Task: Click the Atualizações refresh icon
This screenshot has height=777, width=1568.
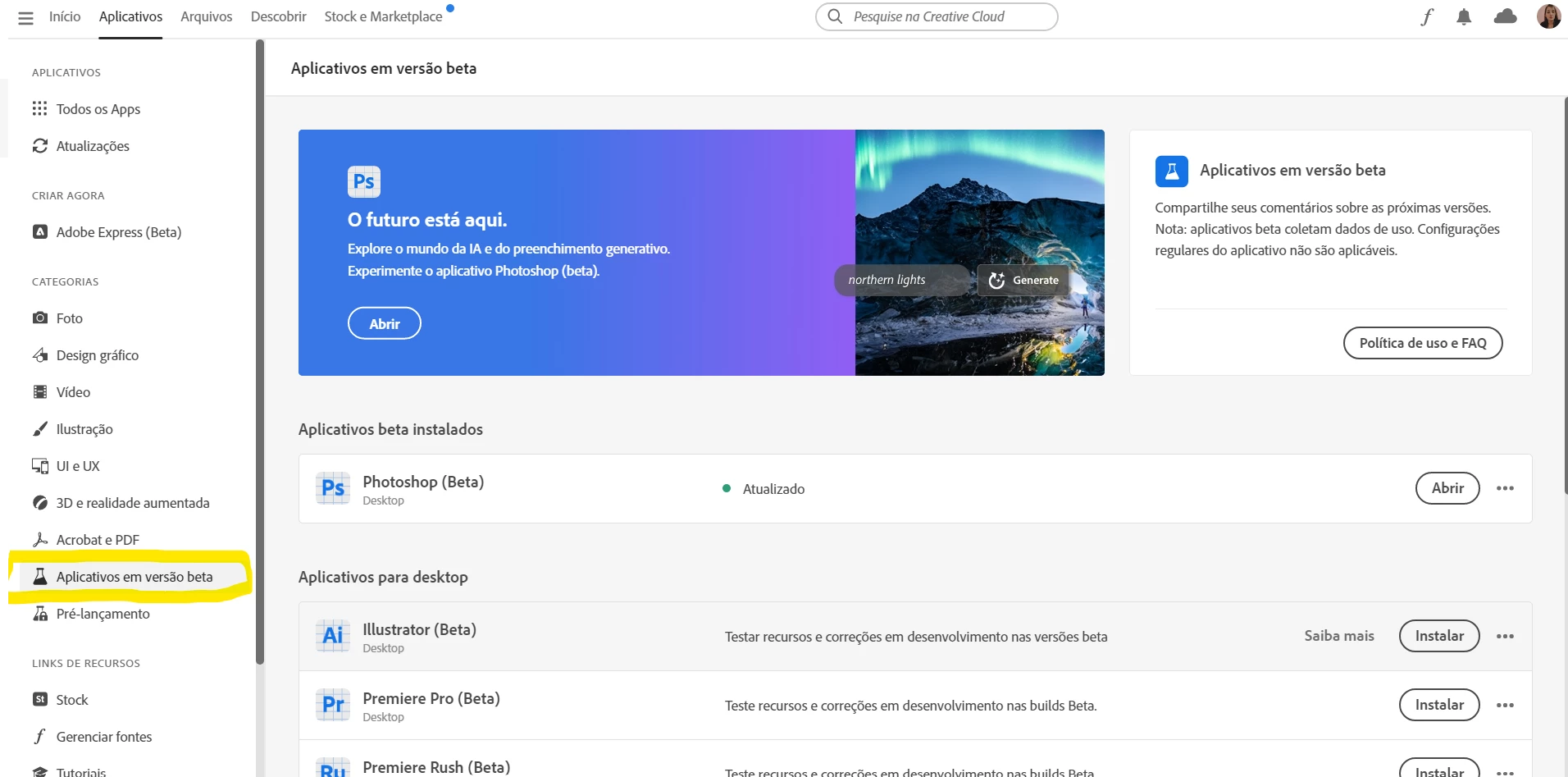Action: coord(39,145)
